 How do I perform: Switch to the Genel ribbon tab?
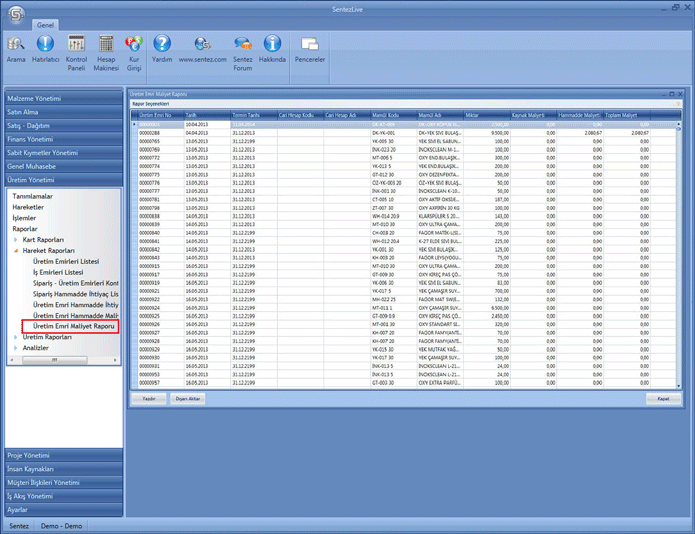(45, 25)
